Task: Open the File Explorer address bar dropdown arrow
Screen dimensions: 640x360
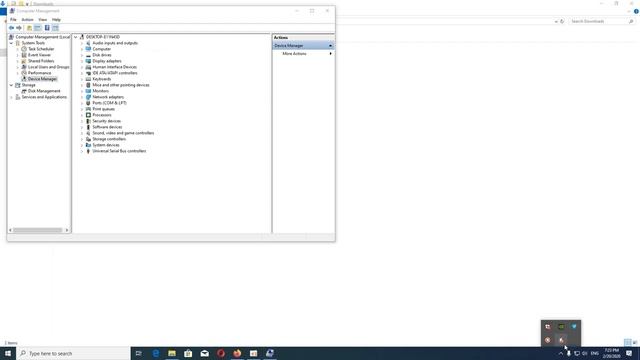Action: (x=556, y=21)
